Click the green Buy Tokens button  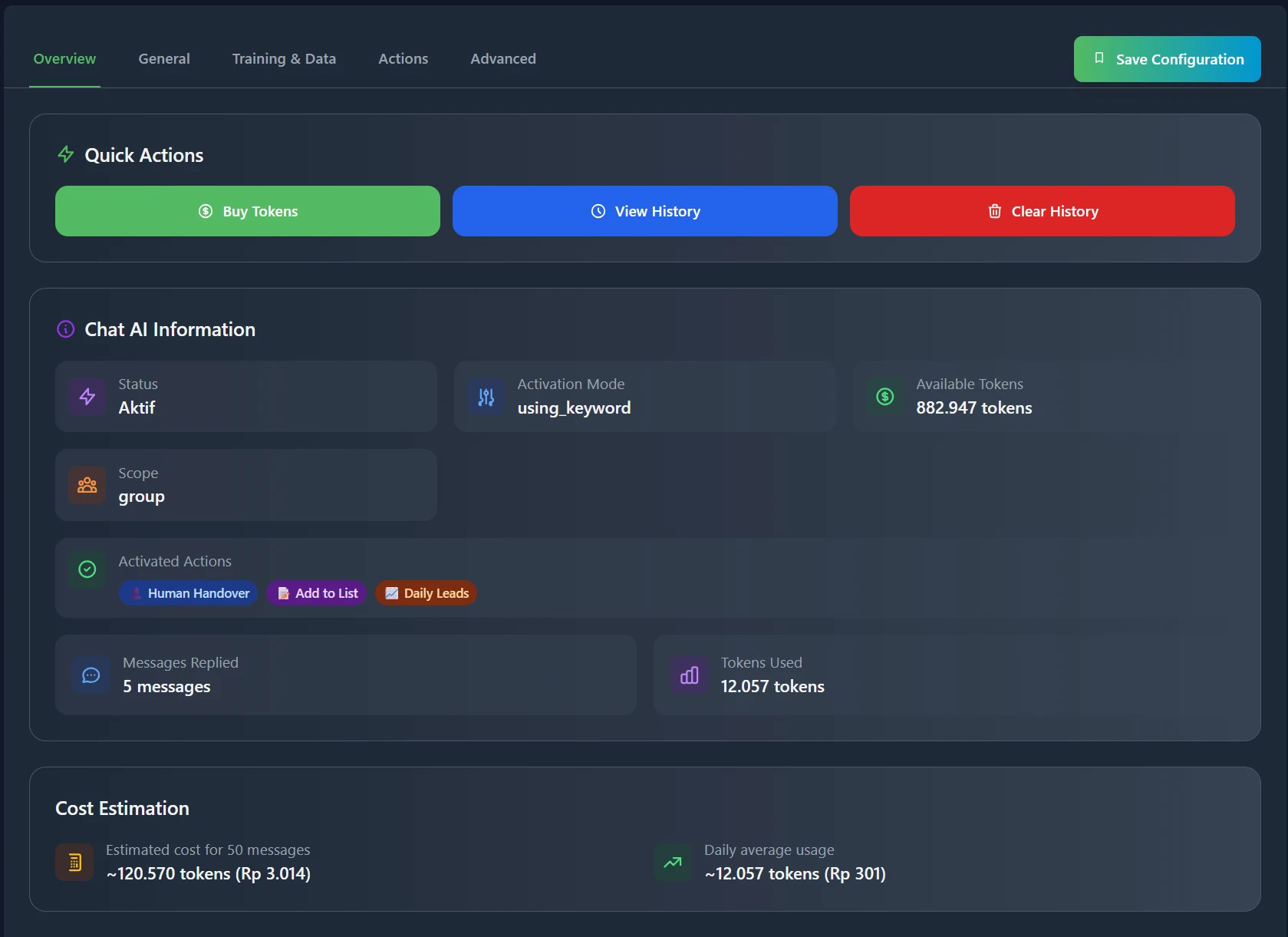pos(248,211)
